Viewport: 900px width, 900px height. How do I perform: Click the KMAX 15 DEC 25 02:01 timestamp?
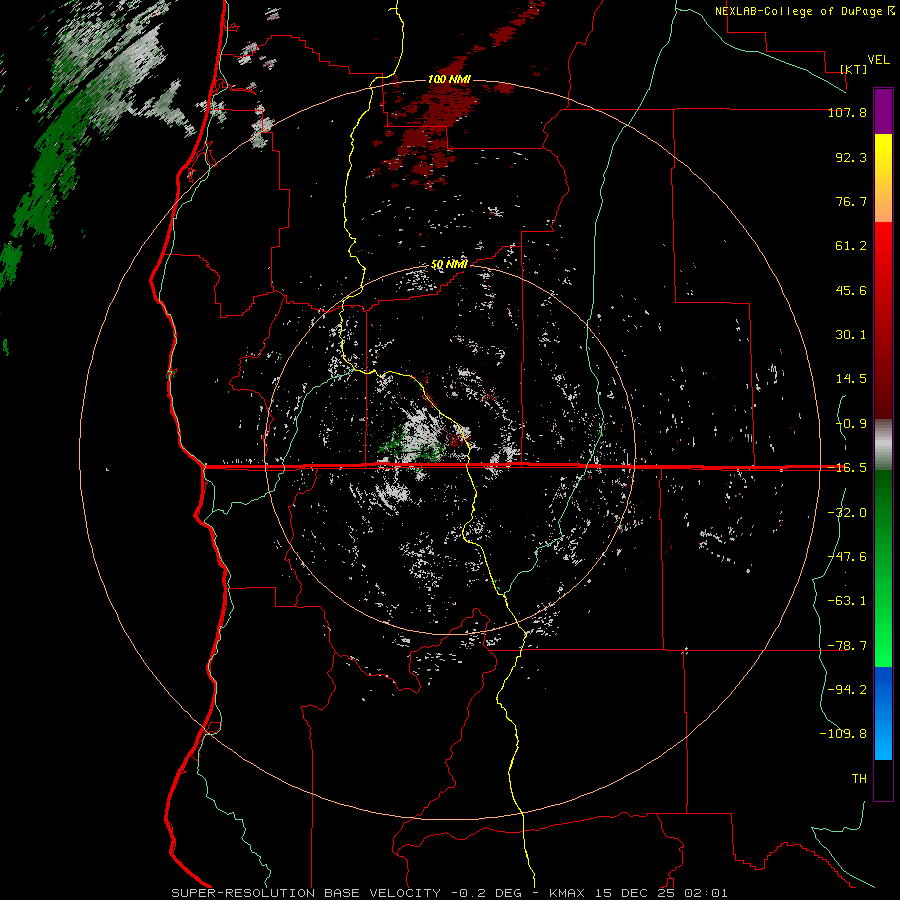[638, 893]
